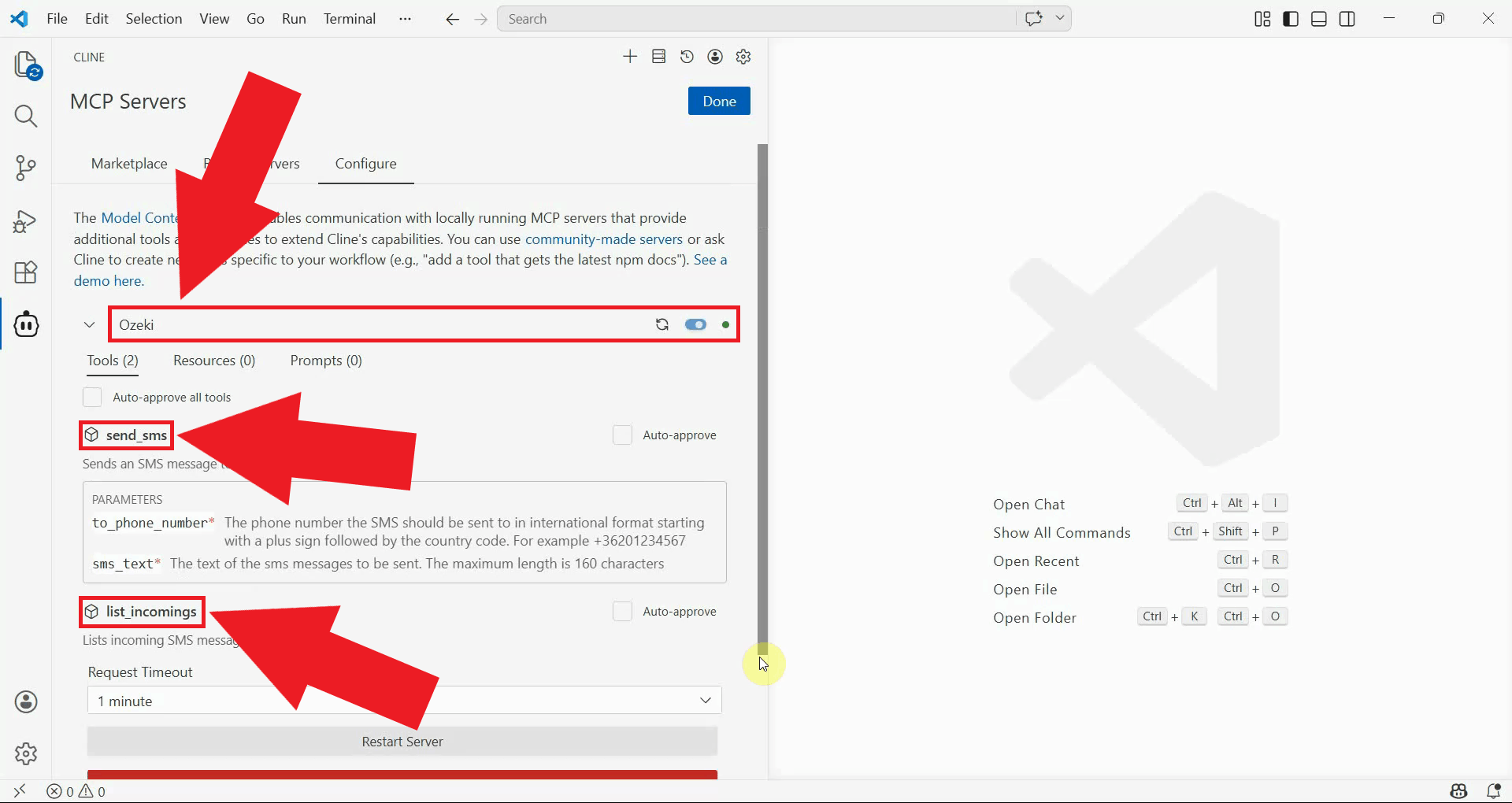Open the overflow menu ellipsis in menu bar

pyautogui.click(x=405, y=19)
